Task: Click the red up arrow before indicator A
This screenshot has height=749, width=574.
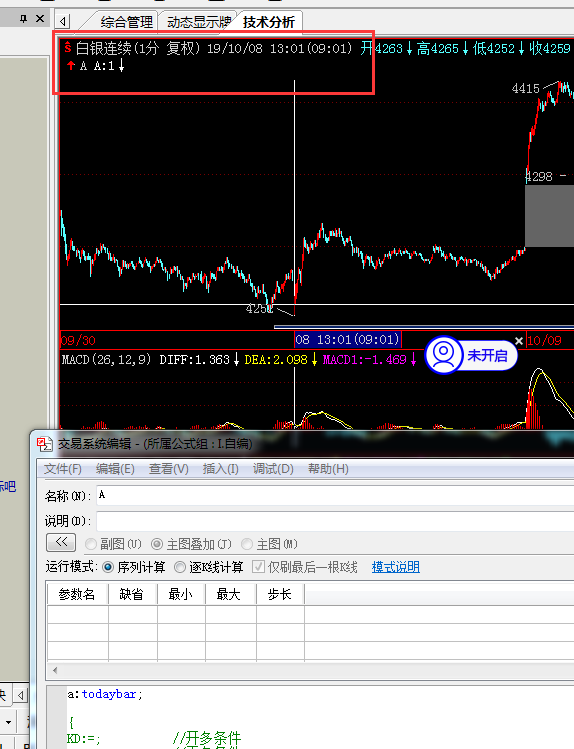Action: pos(71,65)
